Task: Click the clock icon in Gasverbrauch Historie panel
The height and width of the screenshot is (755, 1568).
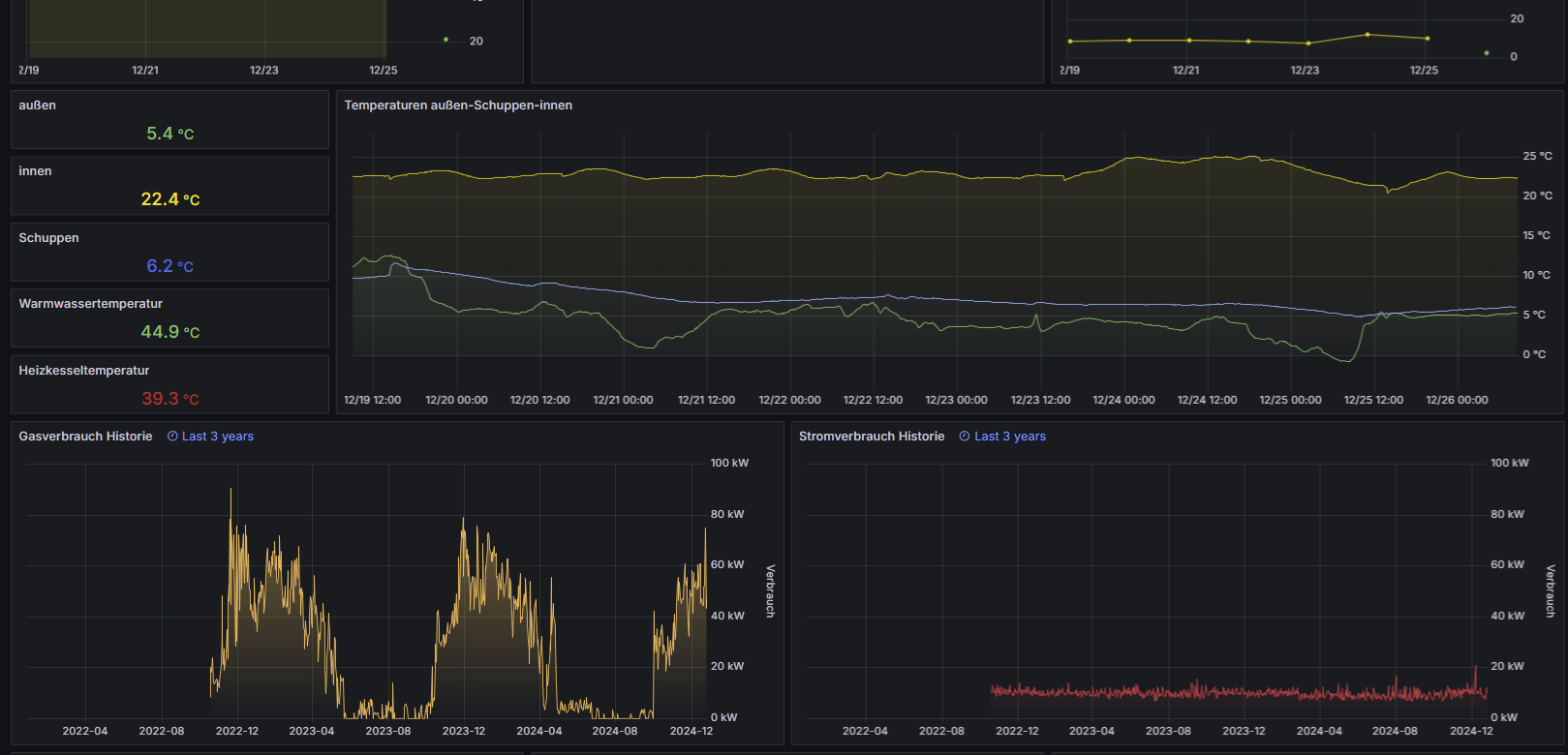Action: point(172,437)
